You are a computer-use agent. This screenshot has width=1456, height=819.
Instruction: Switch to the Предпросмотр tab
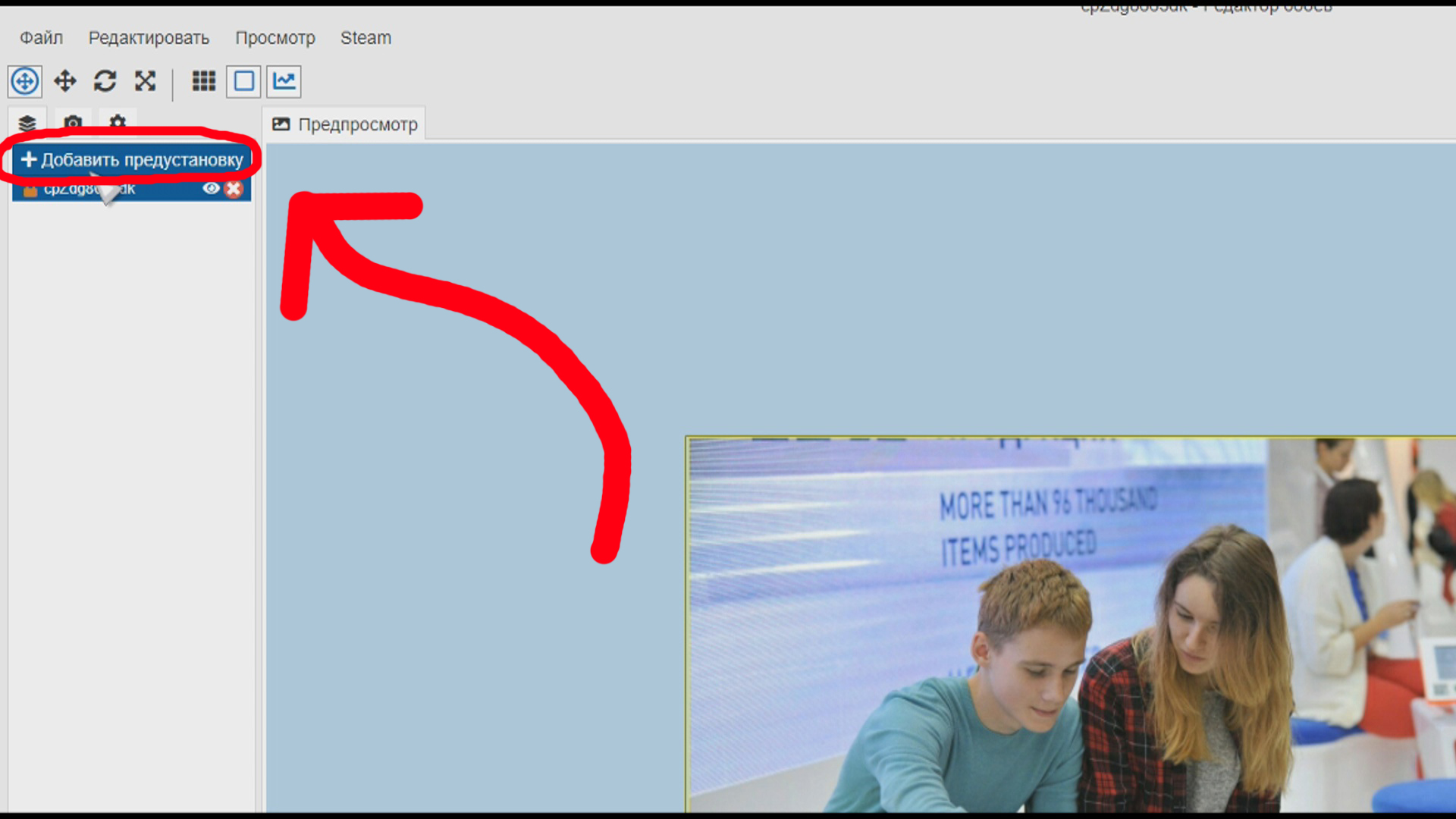point(345,124)
